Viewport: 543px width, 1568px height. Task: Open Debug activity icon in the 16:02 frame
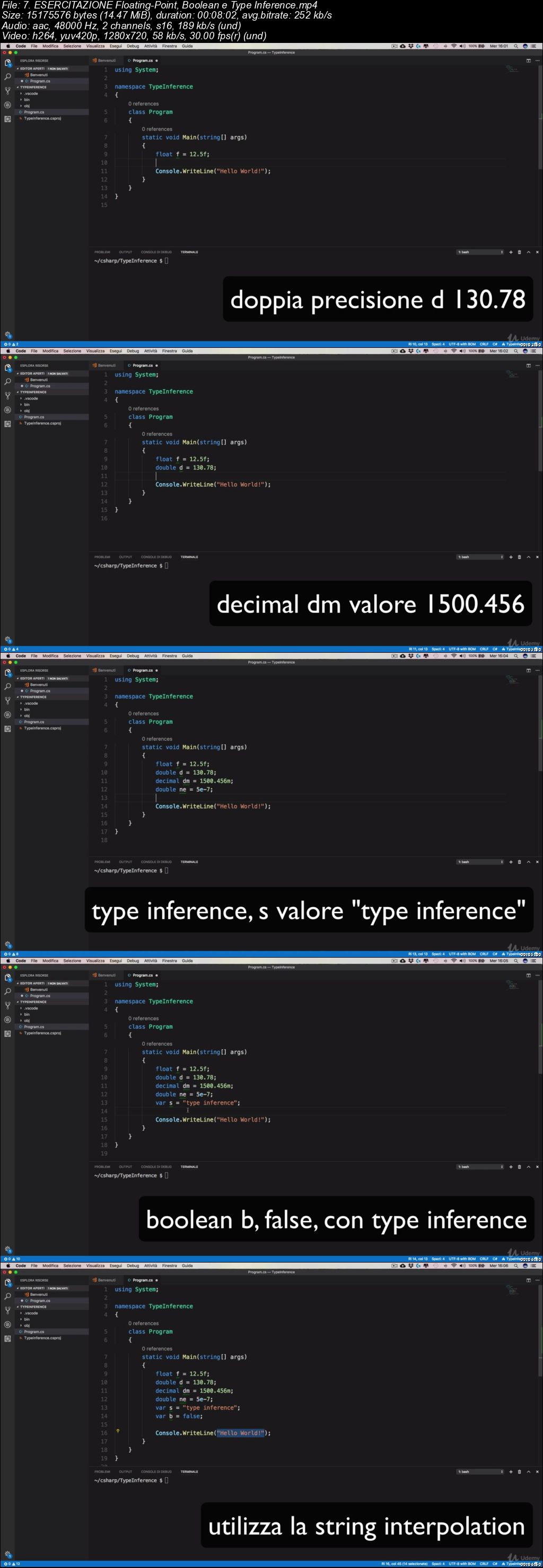click(7, 410)
